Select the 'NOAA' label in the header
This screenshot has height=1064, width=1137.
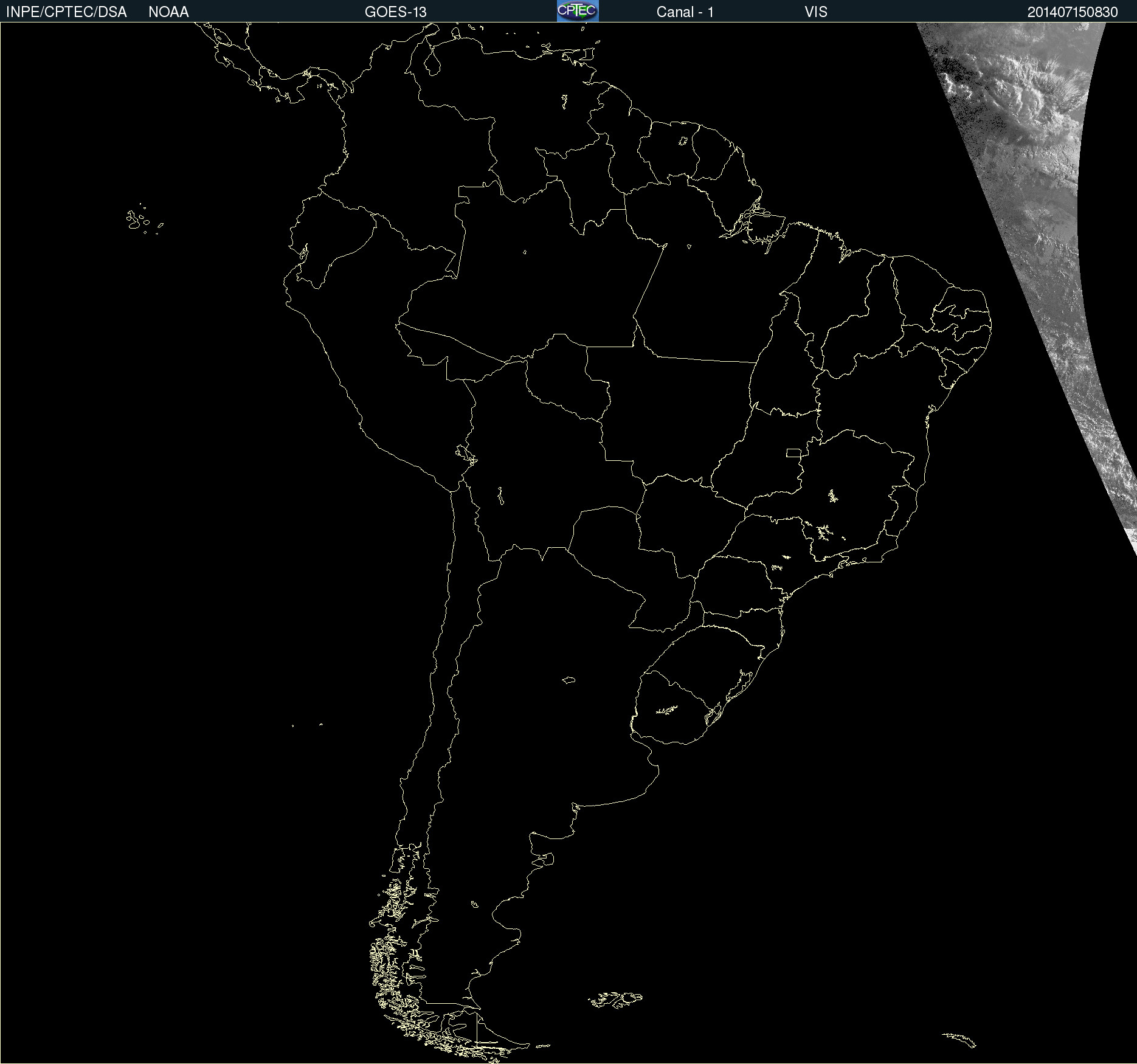pos(168,12)
